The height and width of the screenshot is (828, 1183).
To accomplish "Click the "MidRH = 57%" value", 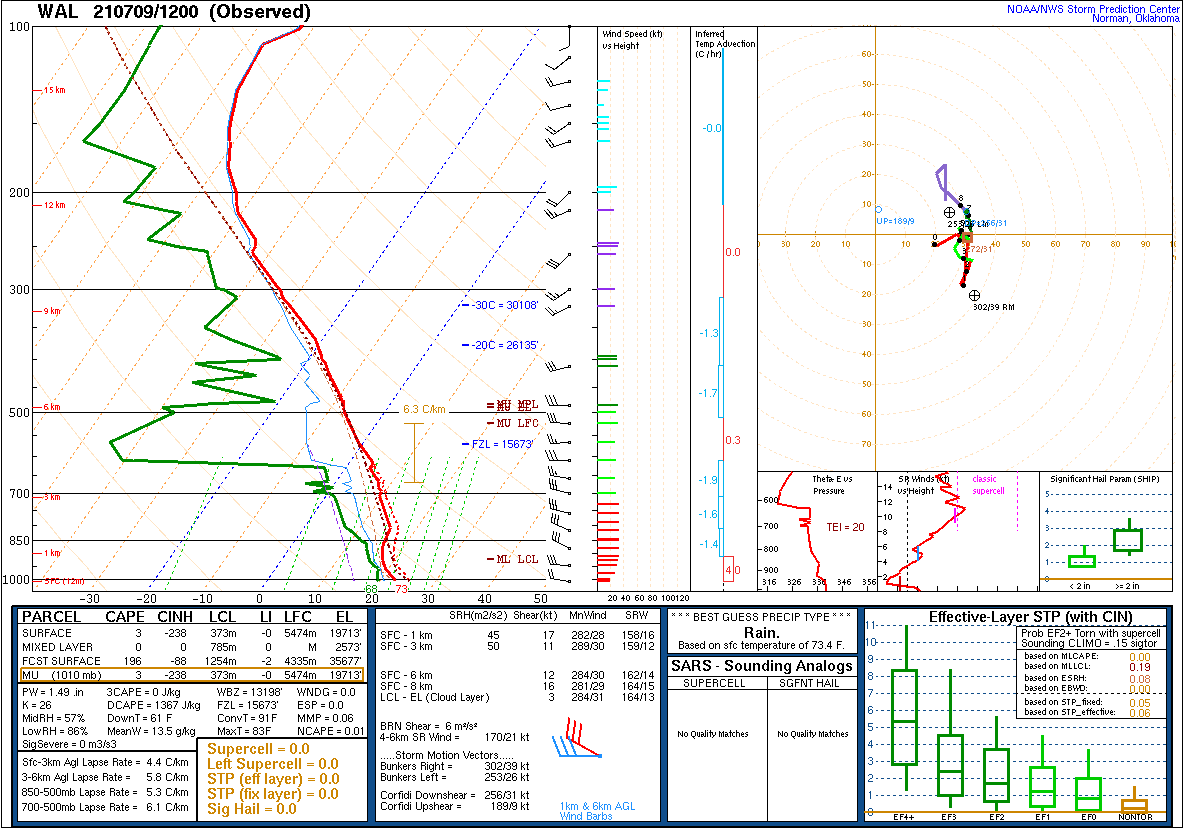I will [x=54, y=718].
